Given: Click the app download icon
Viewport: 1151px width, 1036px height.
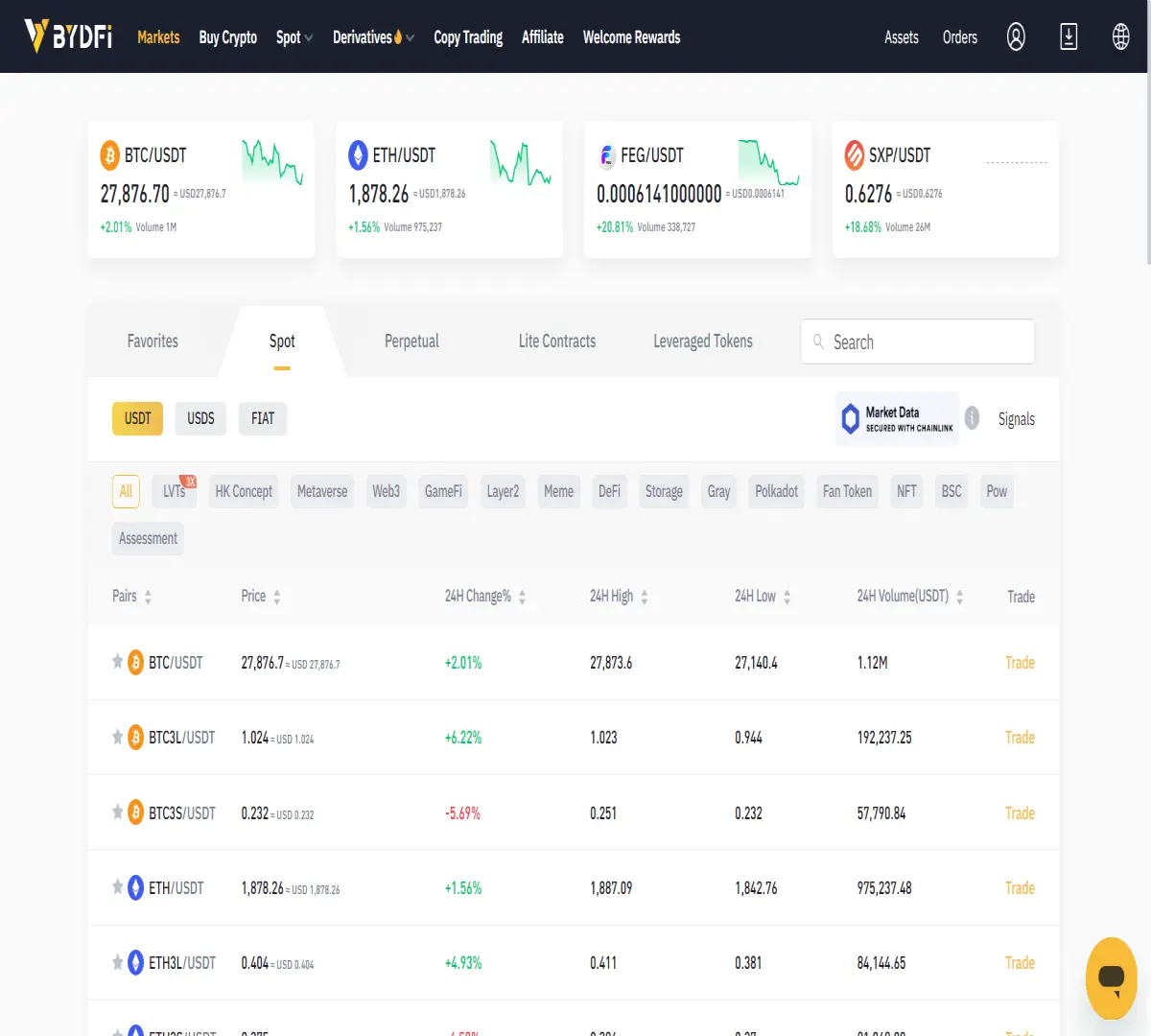Looking at the screenshot, I should [x=1069, y=36].
